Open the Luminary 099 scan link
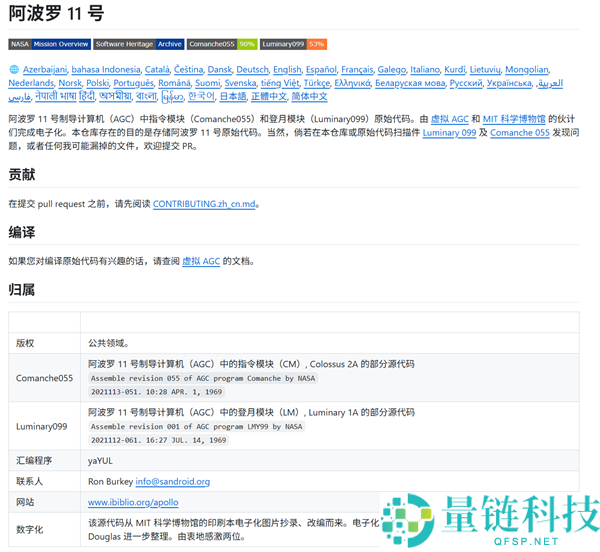This screenshot has width=600, height=552. pos(449,133)
